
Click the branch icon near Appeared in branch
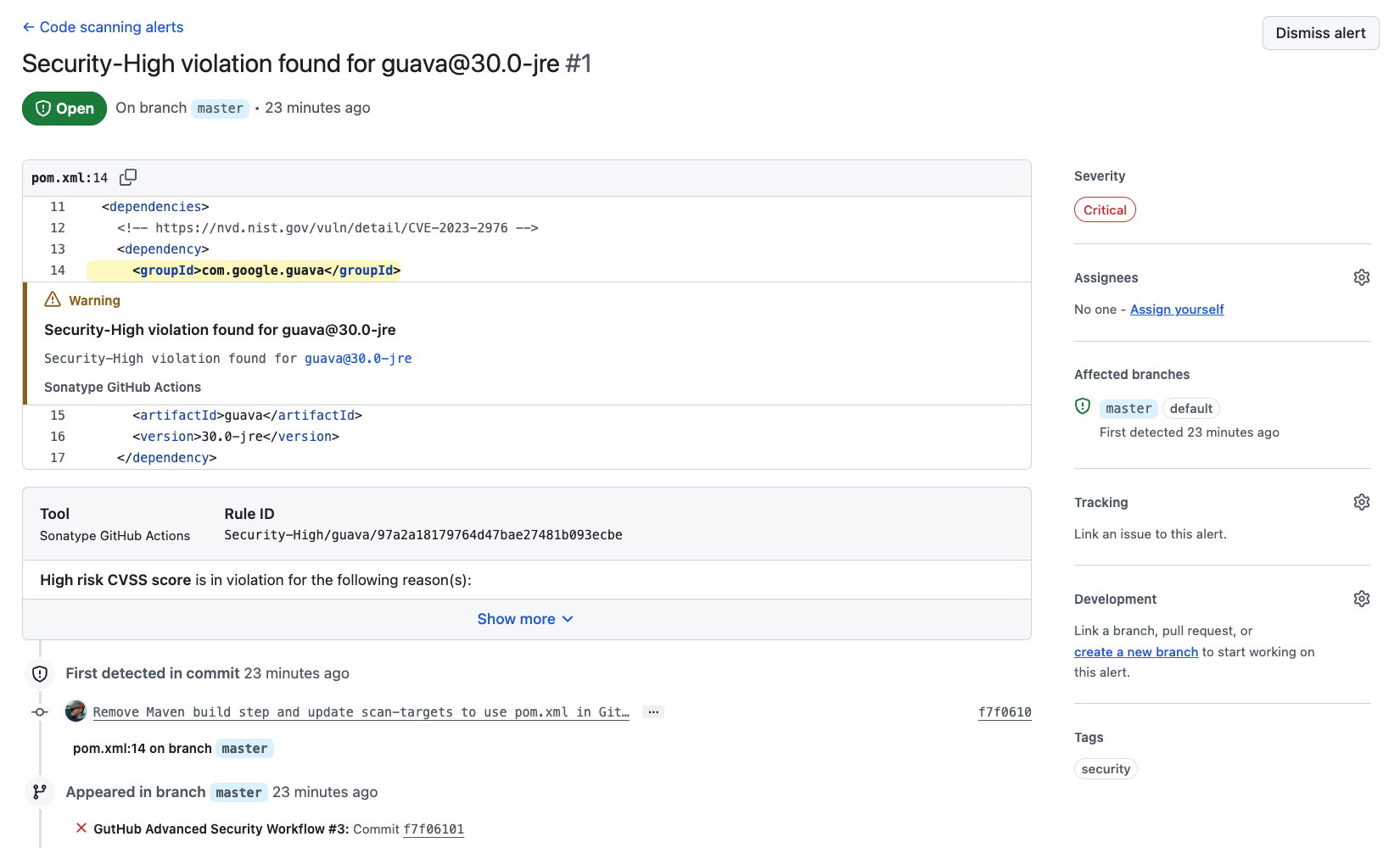coord(40,792)
